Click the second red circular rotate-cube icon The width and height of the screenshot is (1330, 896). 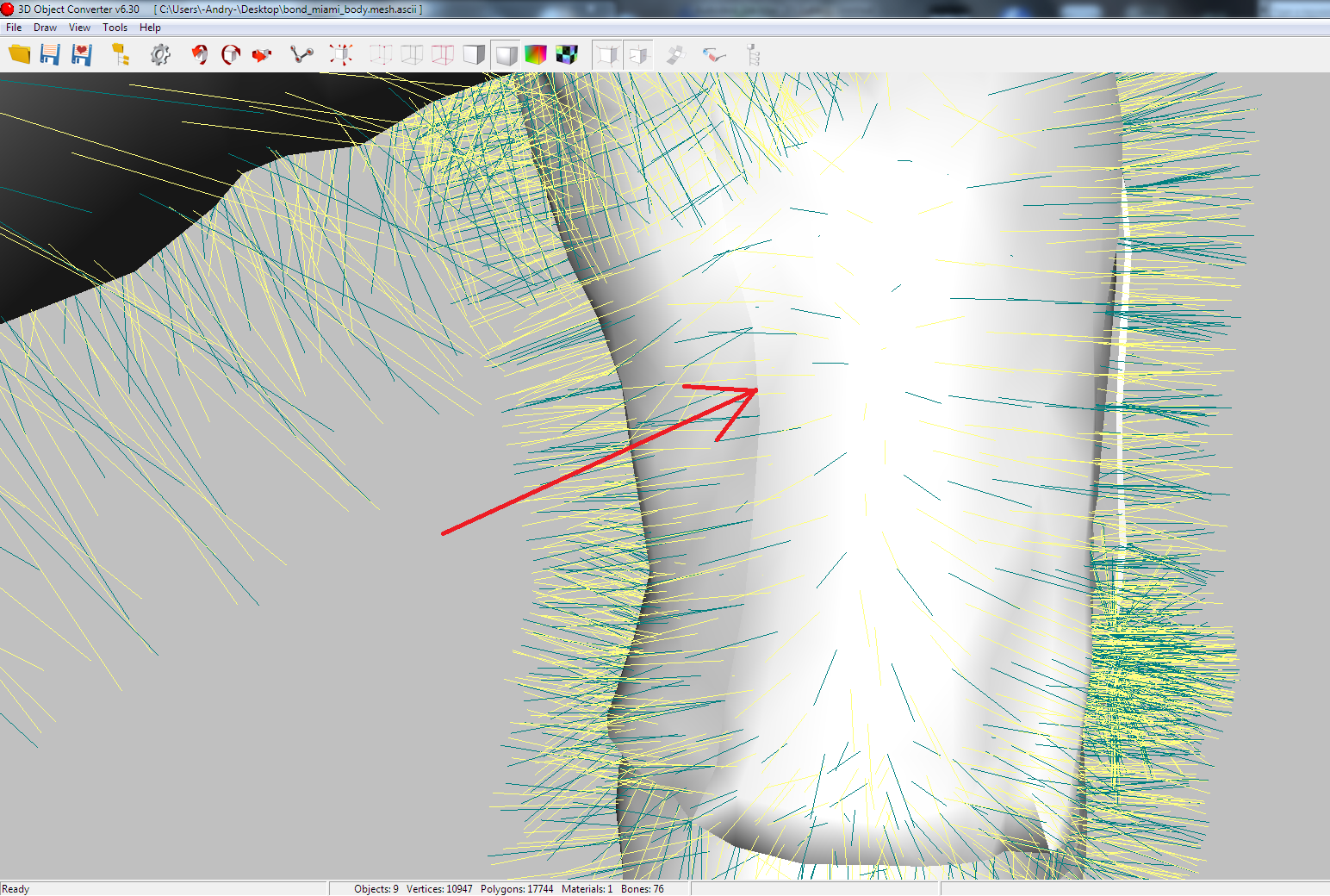pyautogui.click(x=231, y=55)
